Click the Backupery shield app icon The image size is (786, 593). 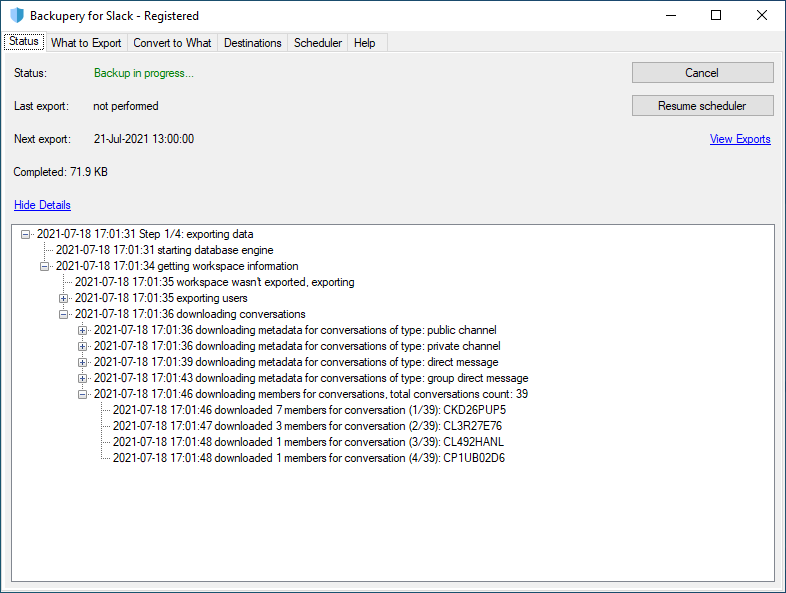click(17, 16)
